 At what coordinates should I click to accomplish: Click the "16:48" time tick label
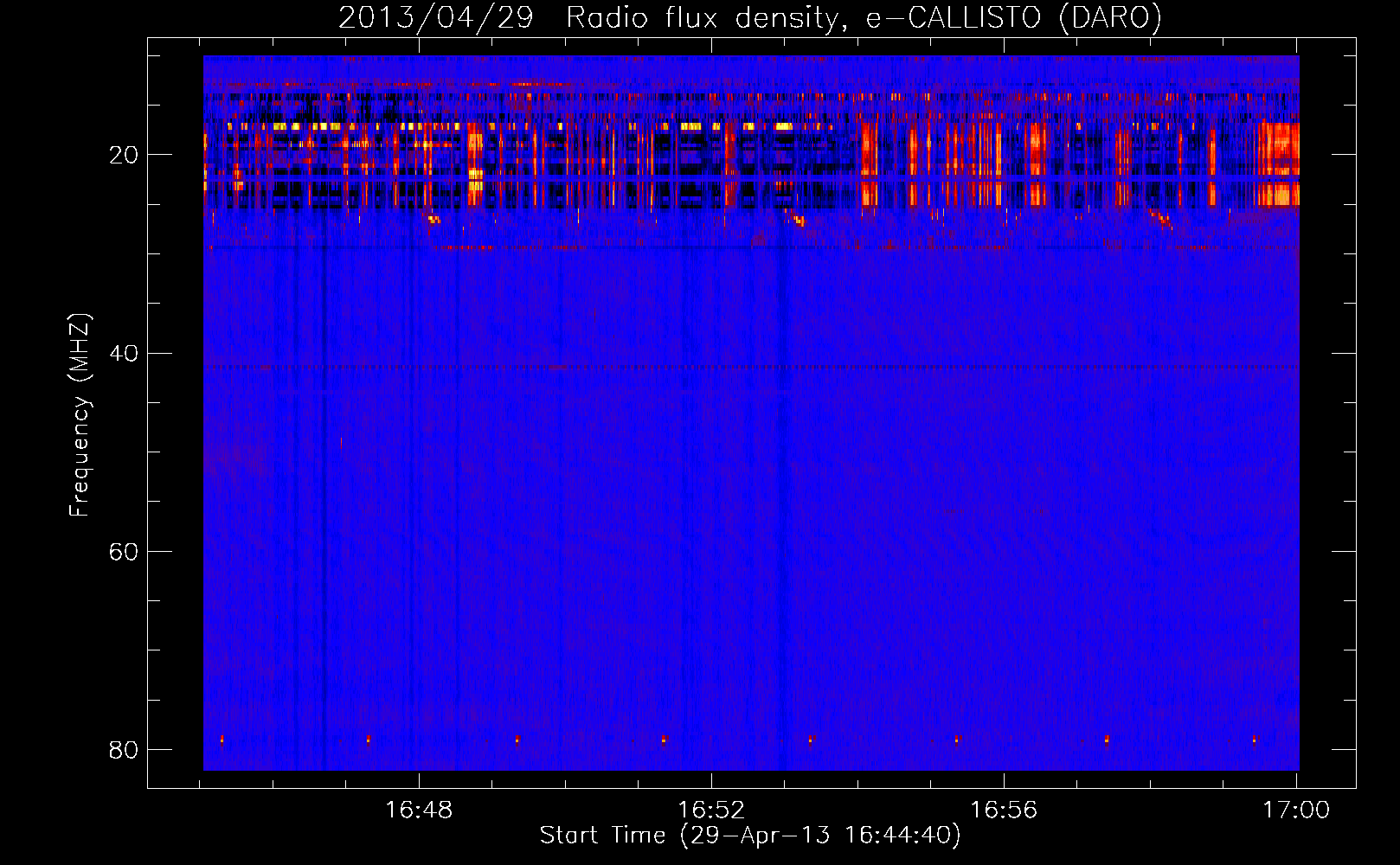click(419, 811)
